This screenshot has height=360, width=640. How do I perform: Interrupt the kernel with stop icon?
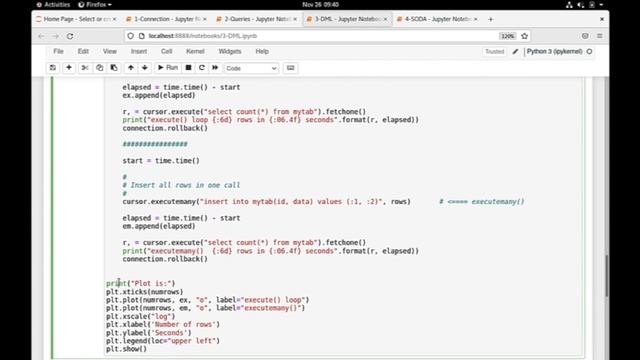pos(188,68)
